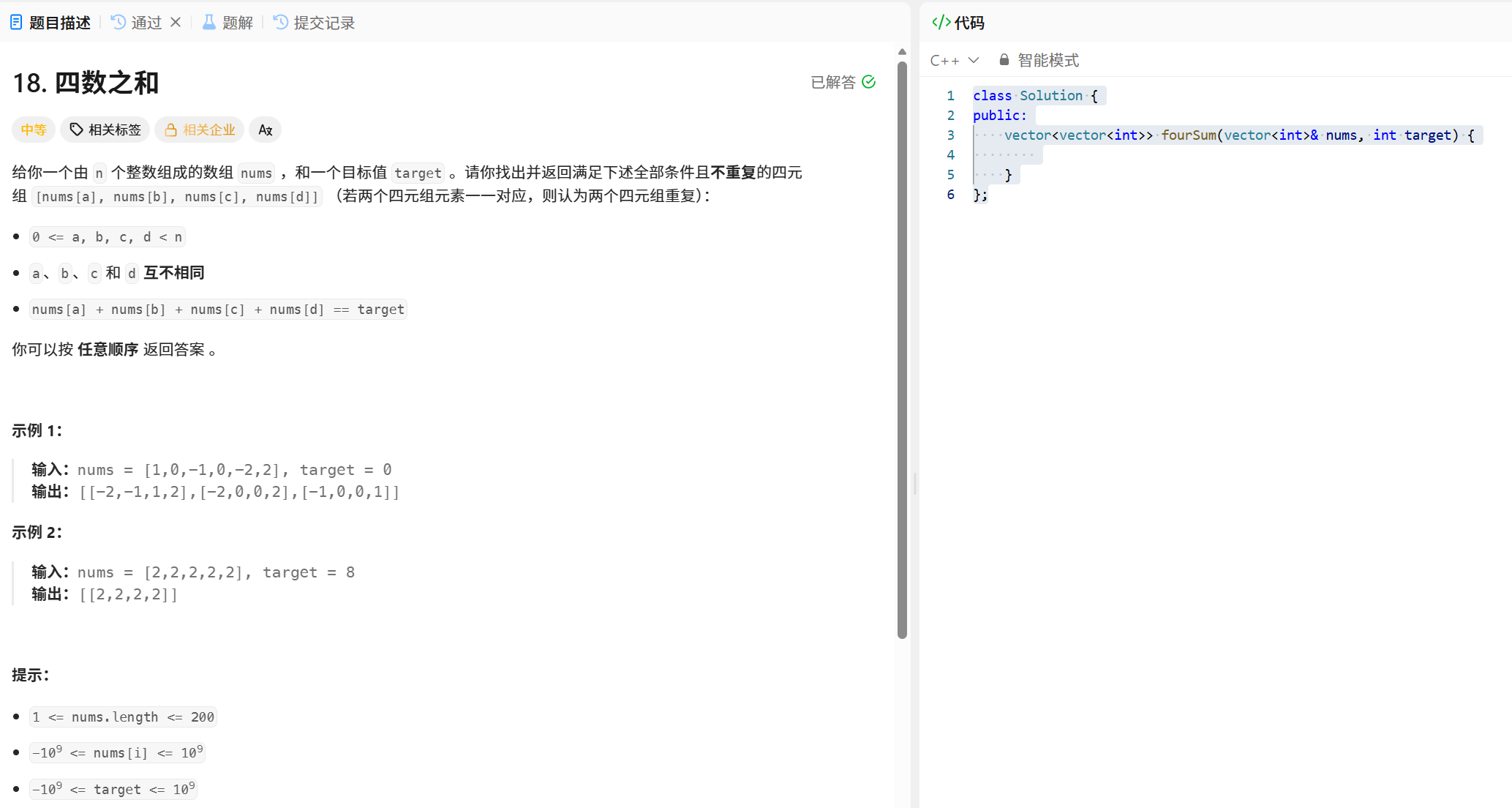Click the 通过 history clock icon
Image resolution: width=1512 pixels, height=808 pixels.
[118, 23]
